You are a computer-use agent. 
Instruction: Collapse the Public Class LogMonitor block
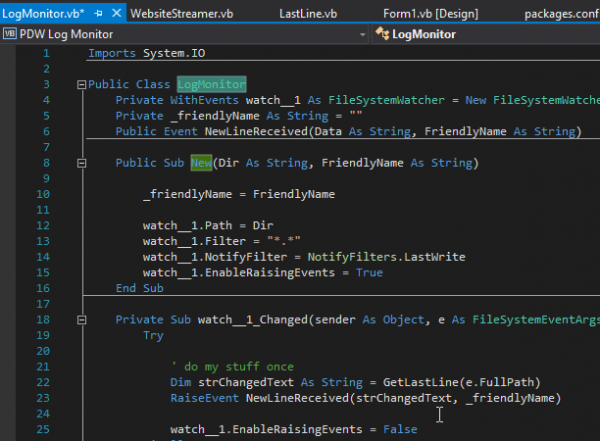pos(81,85)
